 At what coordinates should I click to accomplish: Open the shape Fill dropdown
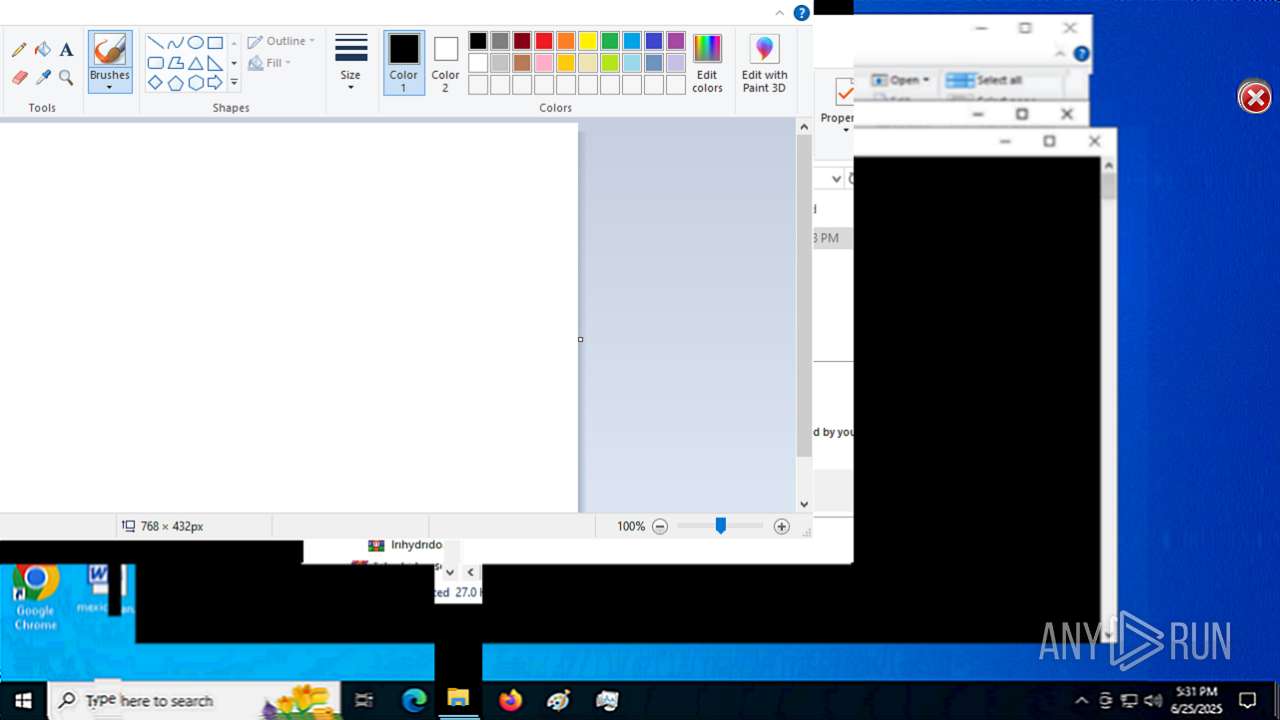(x=269, y=63)
